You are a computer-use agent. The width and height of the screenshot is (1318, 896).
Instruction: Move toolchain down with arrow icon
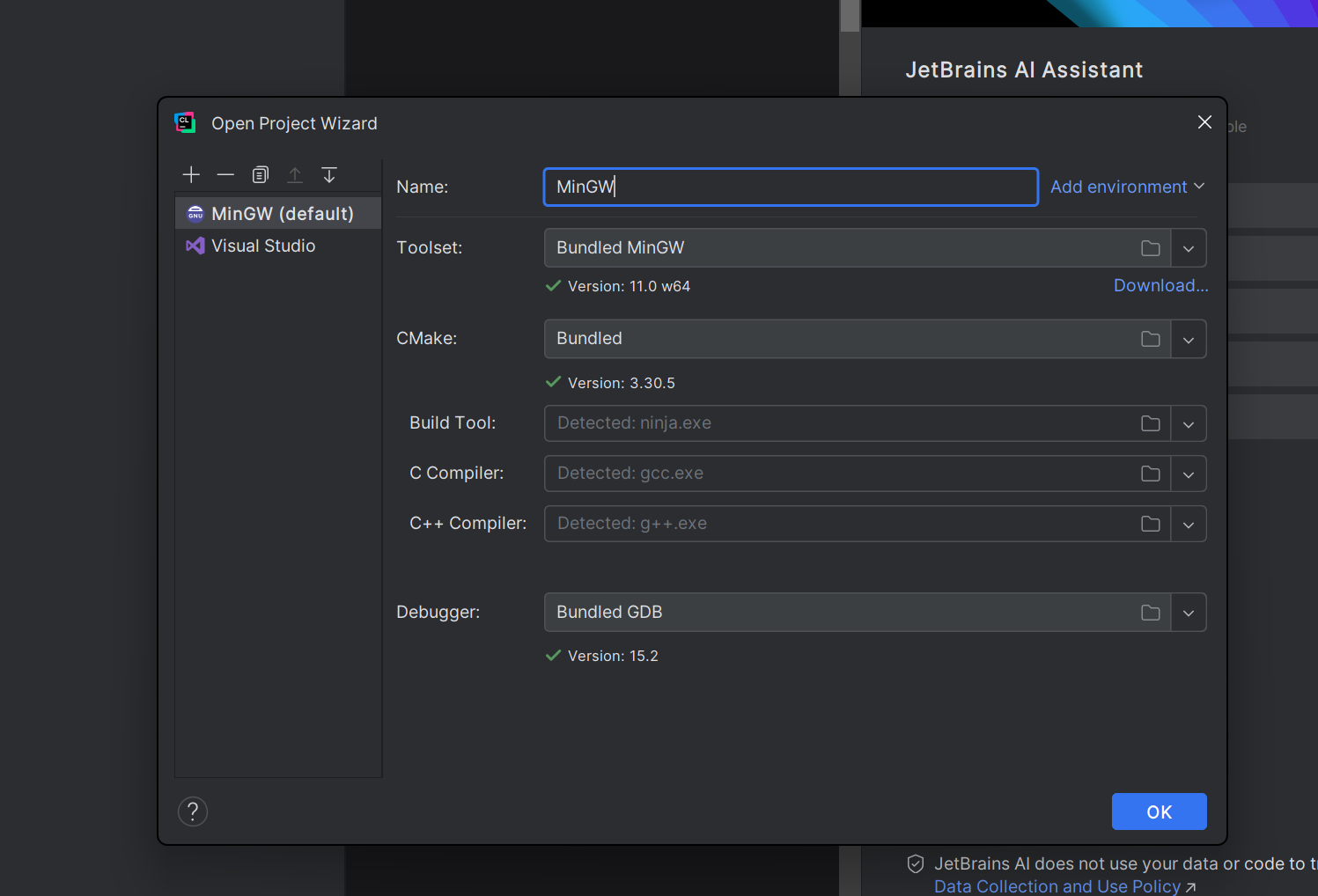329,174
